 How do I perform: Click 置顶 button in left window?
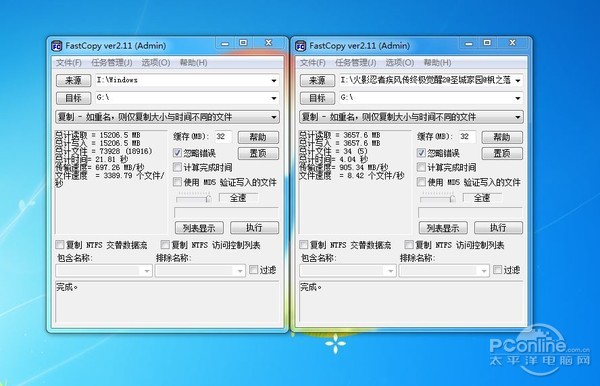(258, 153)
